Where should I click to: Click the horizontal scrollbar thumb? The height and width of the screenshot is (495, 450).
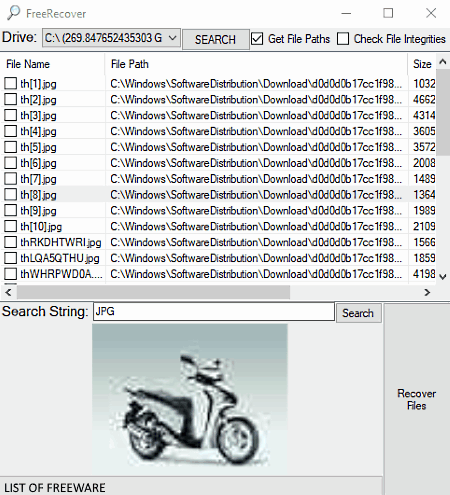tap(153, 292)
